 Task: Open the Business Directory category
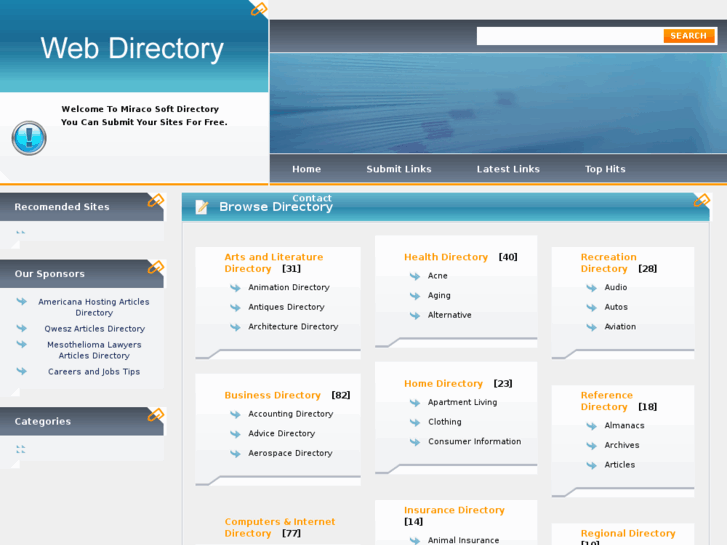pos(273,395)
